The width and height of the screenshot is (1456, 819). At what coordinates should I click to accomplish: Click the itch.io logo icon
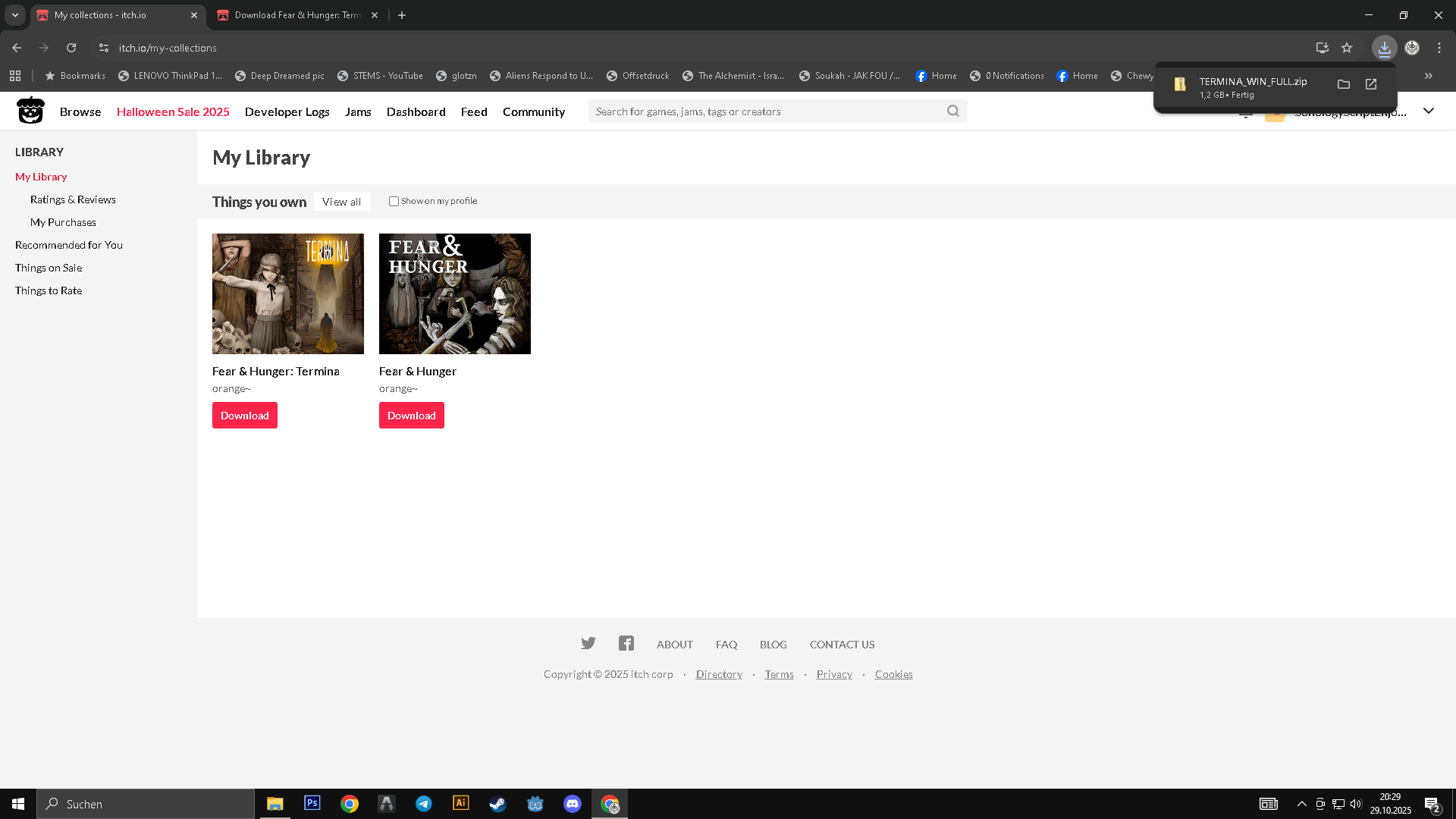tap(30, 111)
